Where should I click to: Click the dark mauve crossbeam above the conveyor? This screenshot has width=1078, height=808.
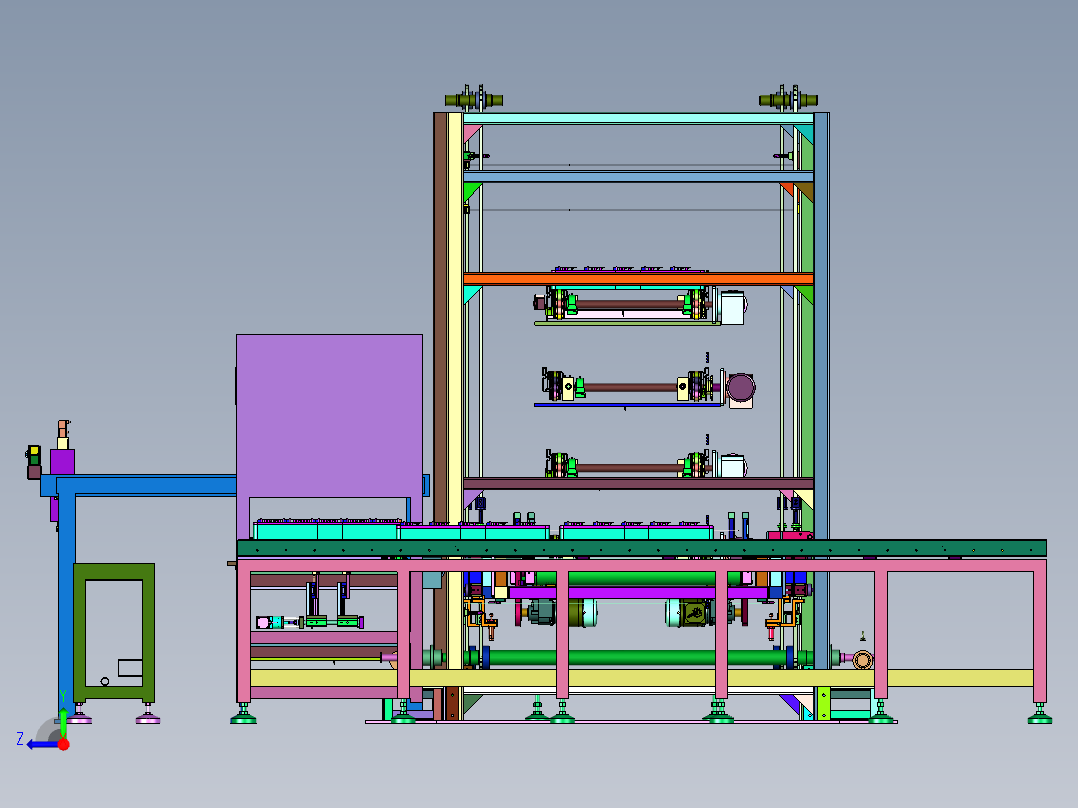point(638,483)
